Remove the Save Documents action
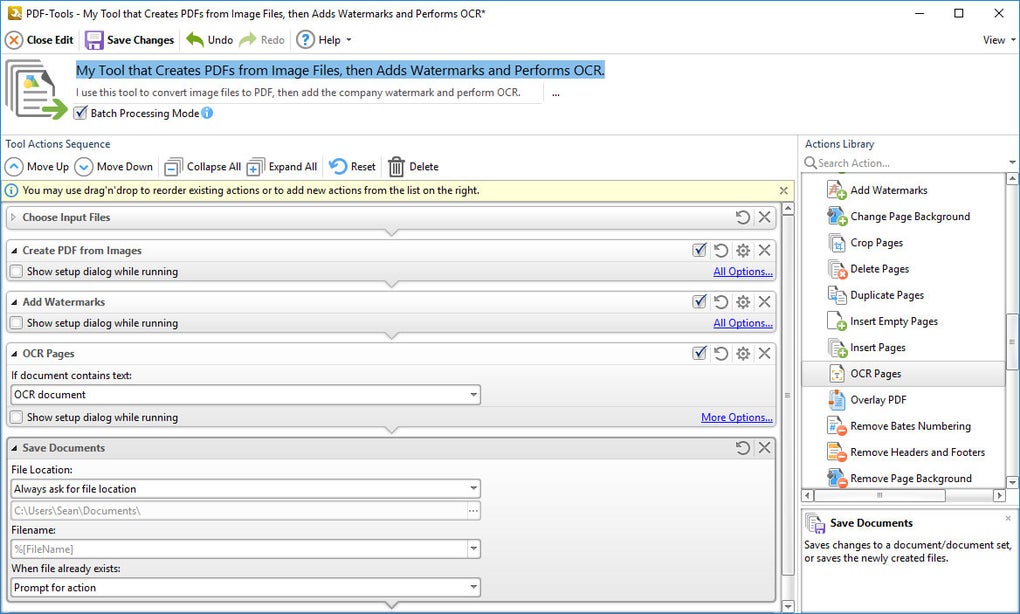This screenshot has height=614, width=1020. [x=764, y=447]
